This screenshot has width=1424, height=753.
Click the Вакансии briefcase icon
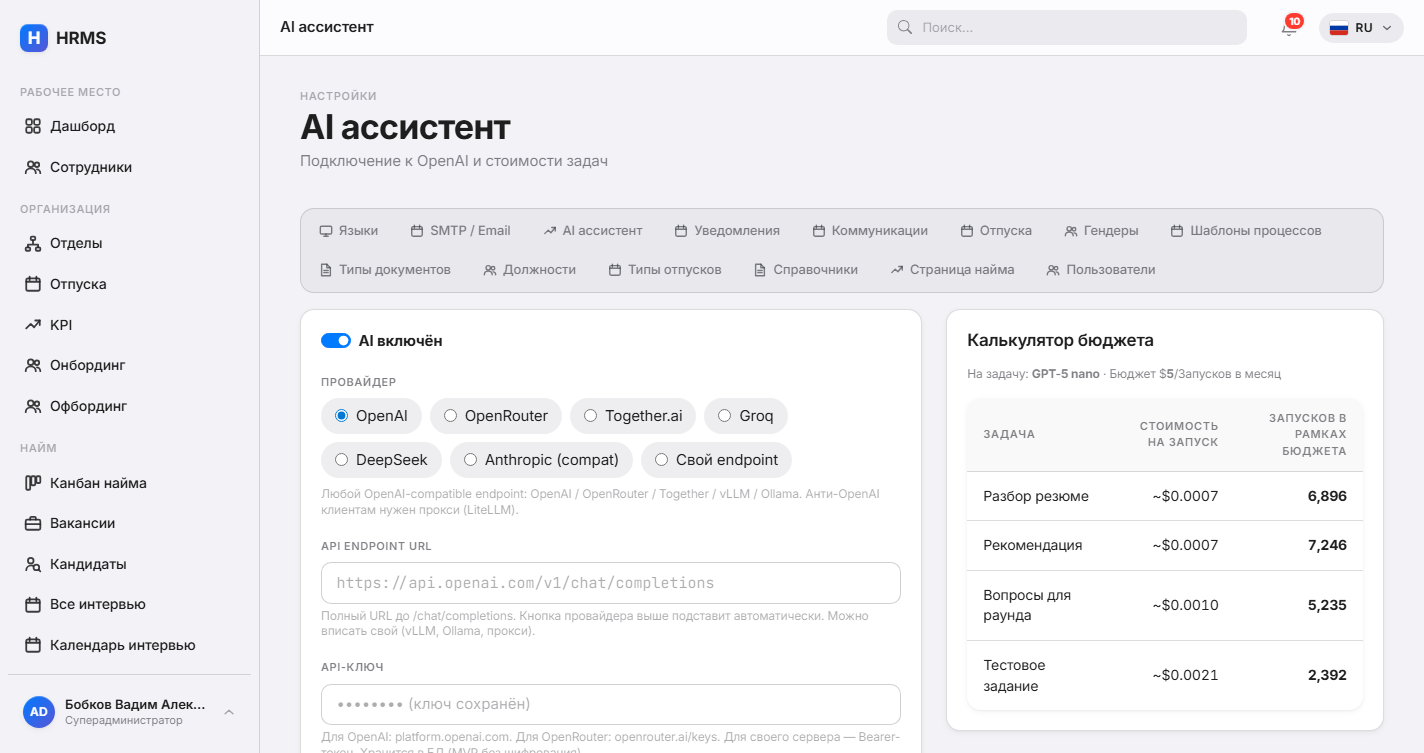pos(33,523)
